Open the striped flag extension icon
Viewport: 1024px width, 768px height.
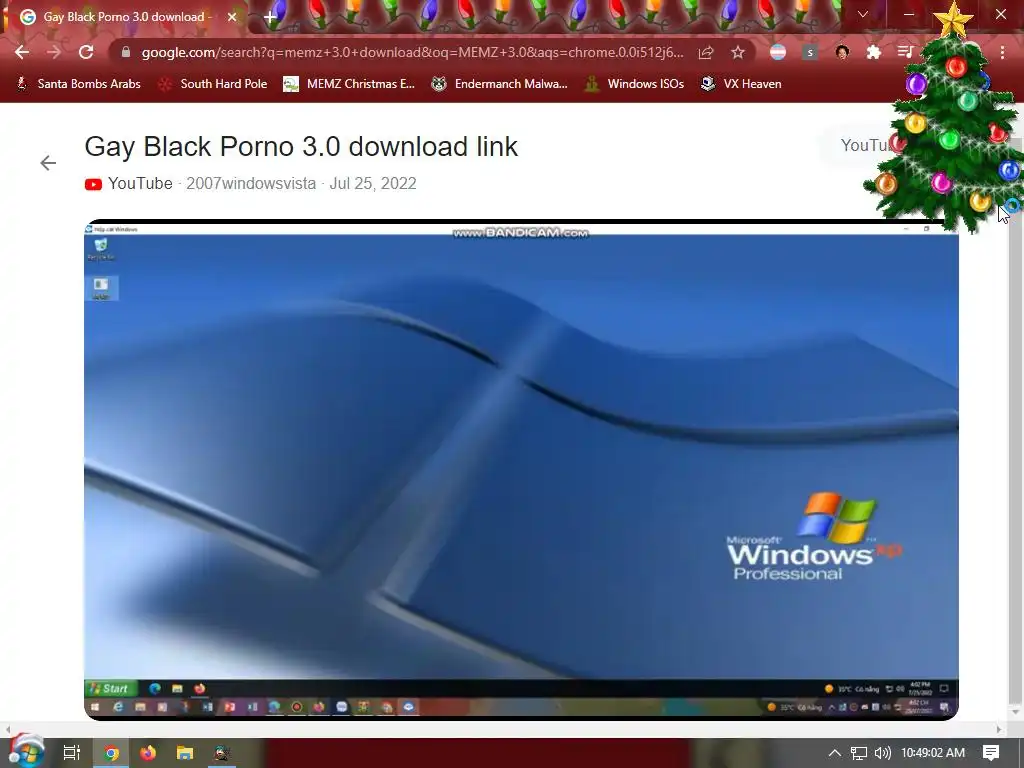(777, 52)
